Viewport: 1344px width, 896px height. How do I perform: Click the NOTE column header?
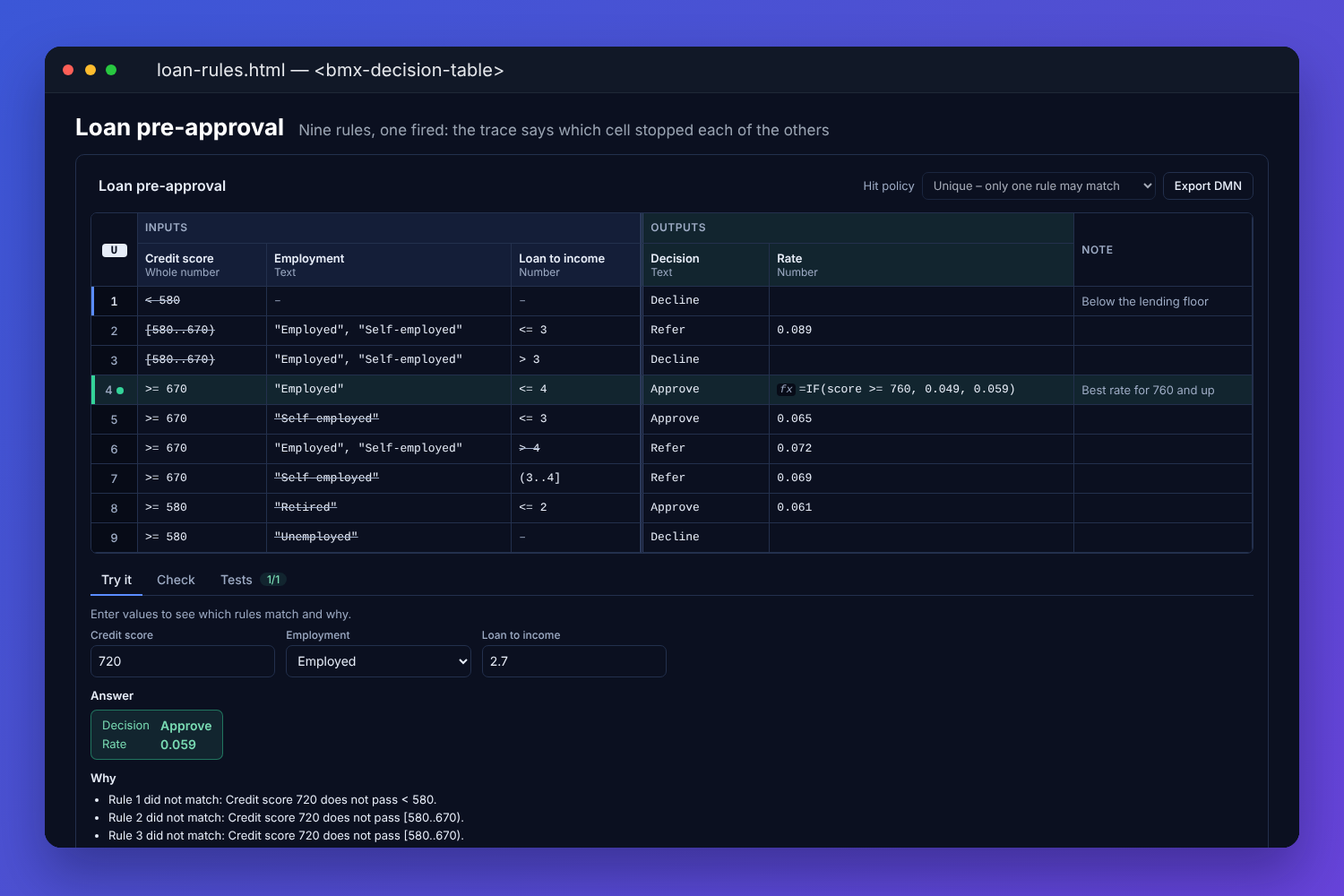[1163, 250]
